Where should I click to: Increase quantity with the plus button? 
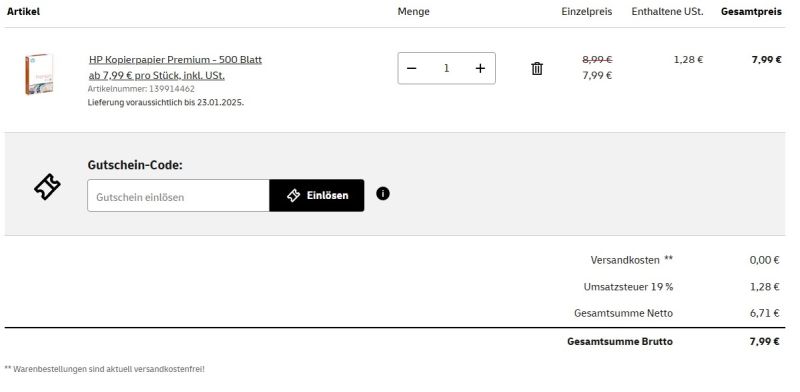click(x=480, y=68)
